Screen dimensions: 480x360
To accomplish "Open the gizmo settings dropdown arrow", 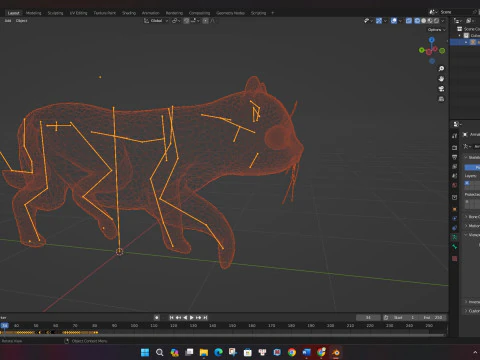I will 385,21.
